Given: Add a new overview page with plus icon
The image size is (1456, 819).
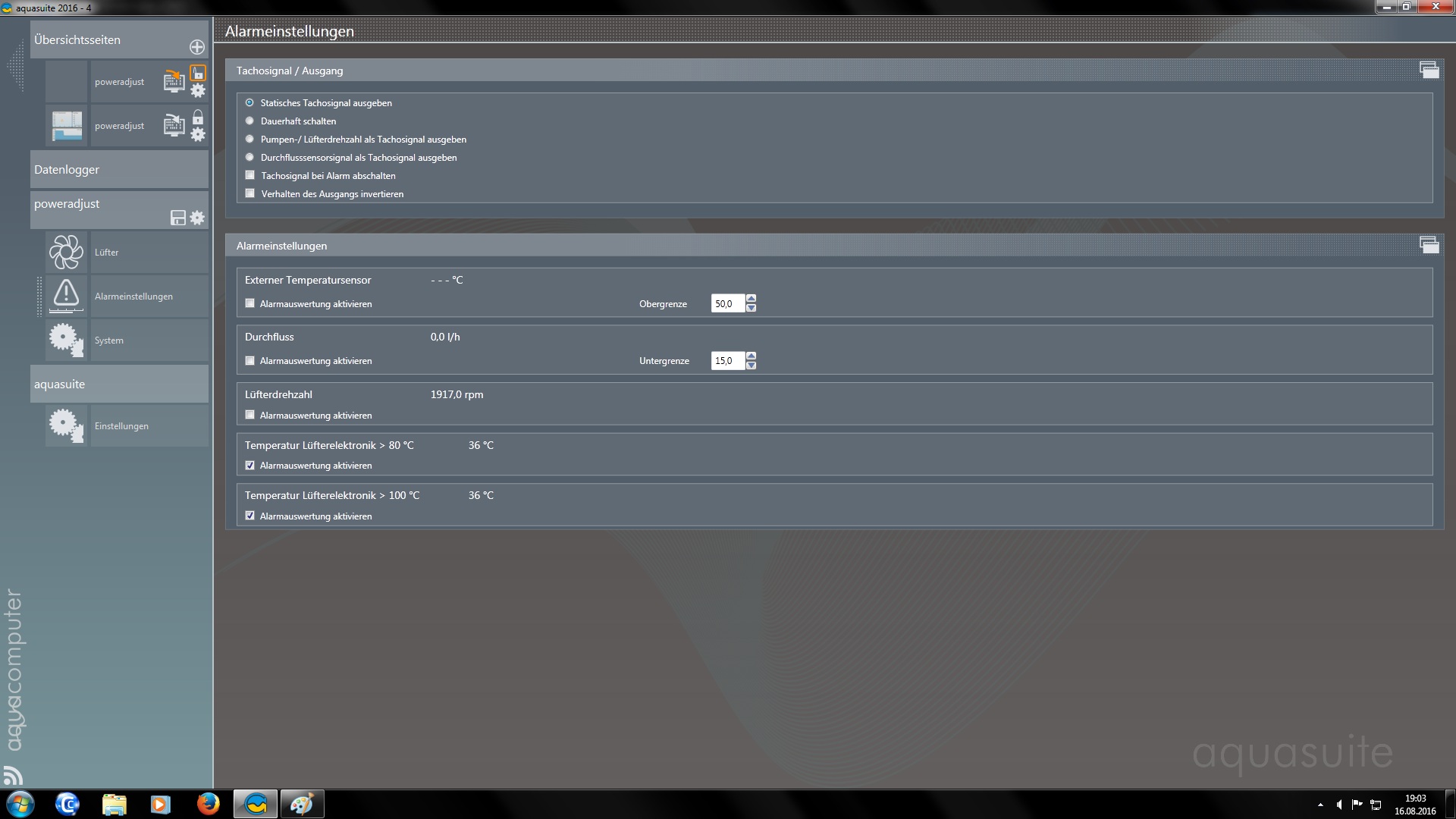Looking at the screenshot, I should tap(197, 47).
